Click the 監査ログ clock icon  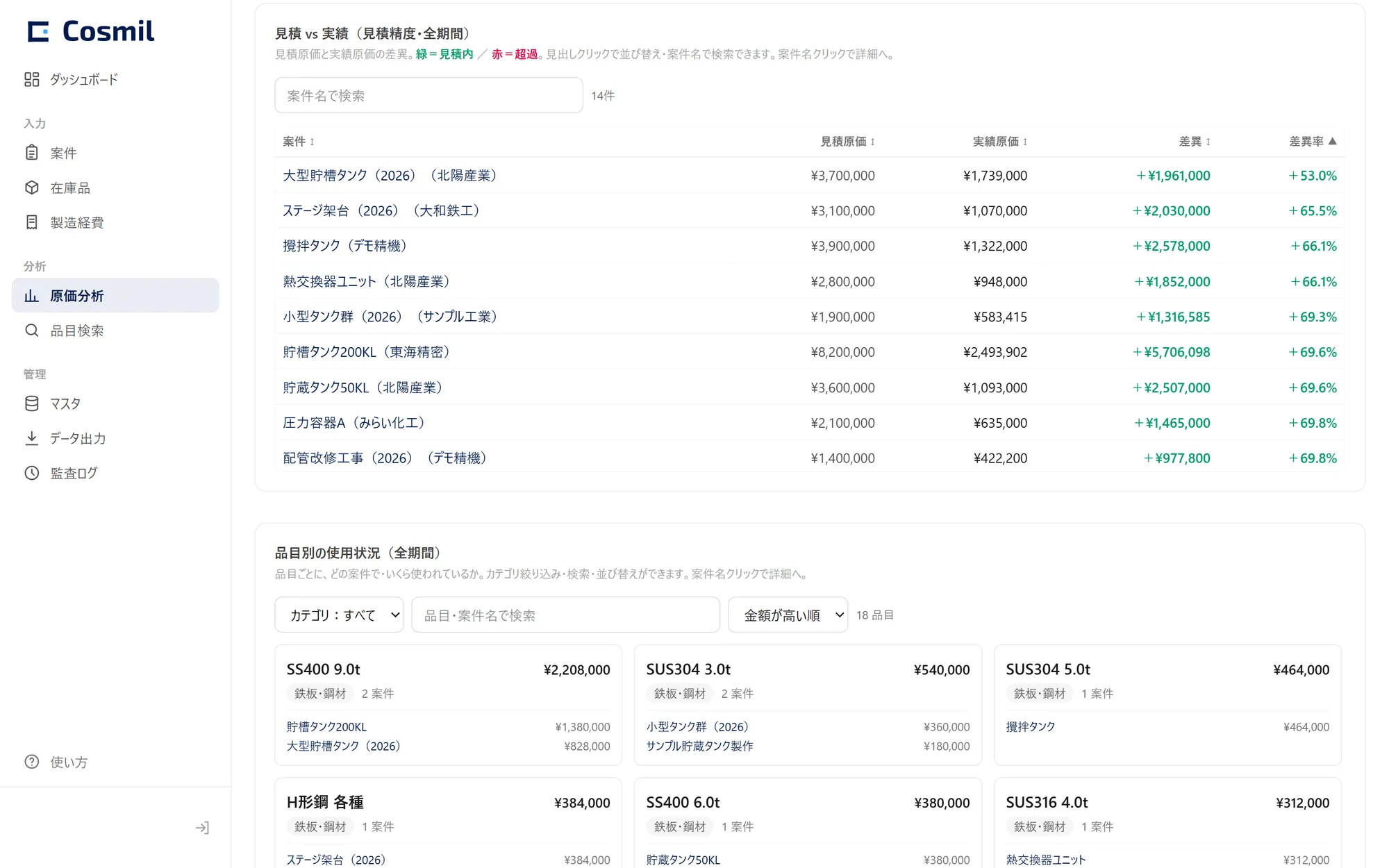[32, 473]
